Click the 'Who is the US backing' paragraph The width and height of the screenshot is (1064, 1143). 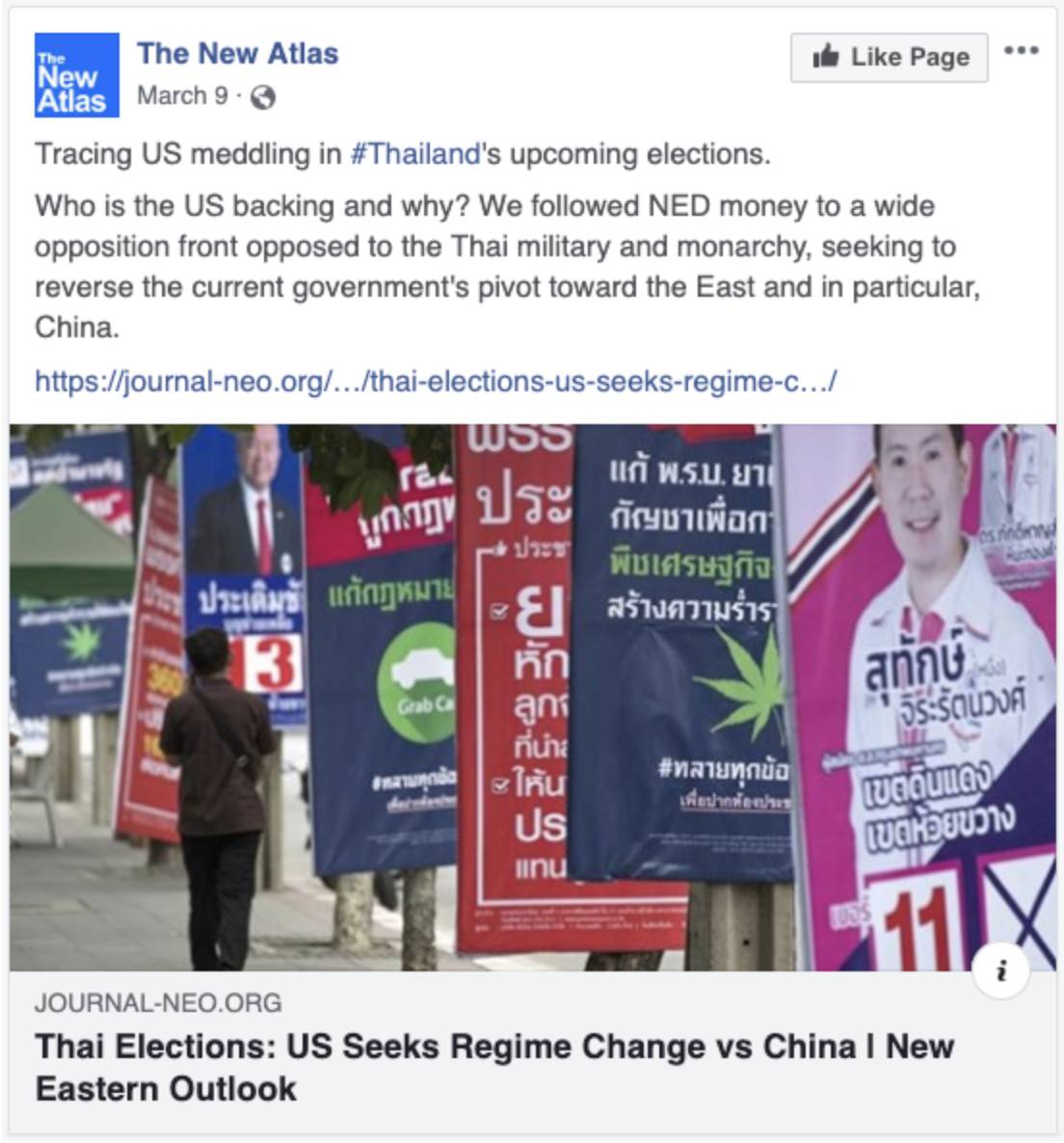point(508,267)
